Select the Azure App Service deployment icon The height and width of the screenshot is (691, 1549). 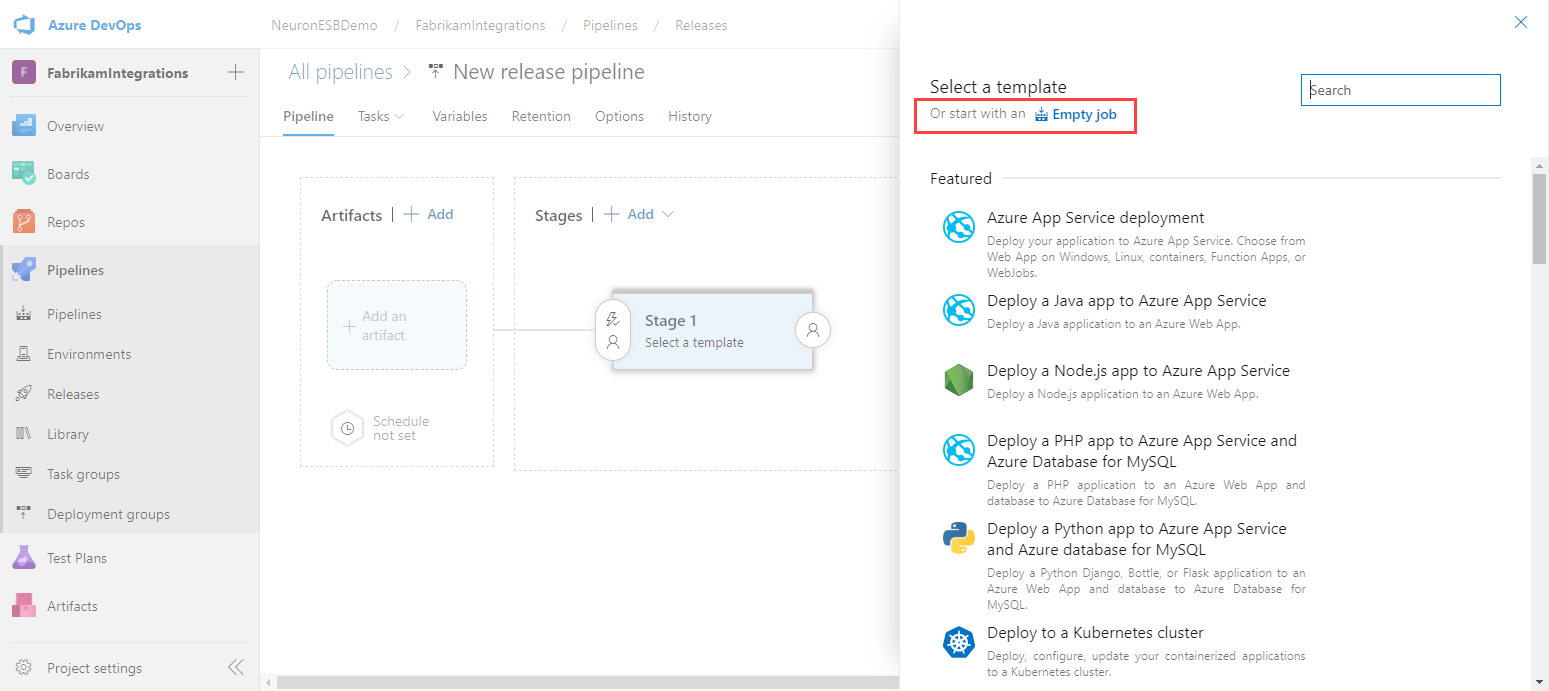(x=959, y=227)
